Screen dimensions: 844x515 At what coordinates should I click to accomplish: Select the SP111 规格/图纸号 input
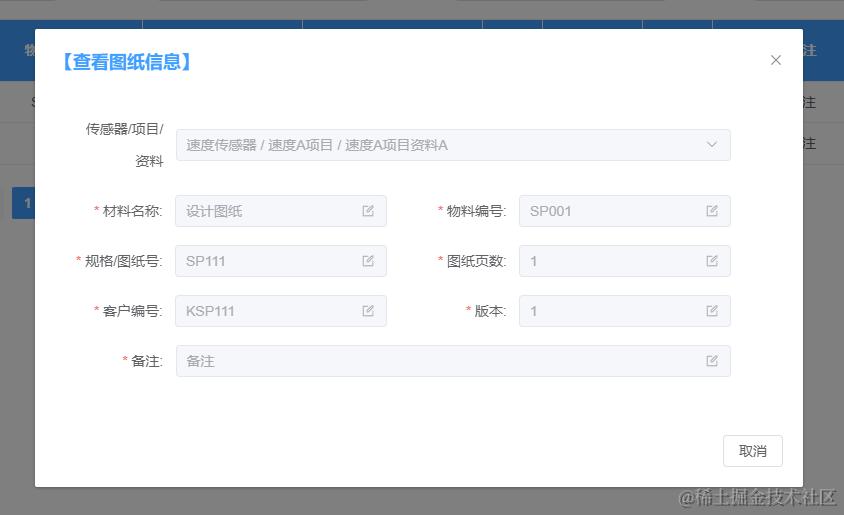tap(280, 261)
